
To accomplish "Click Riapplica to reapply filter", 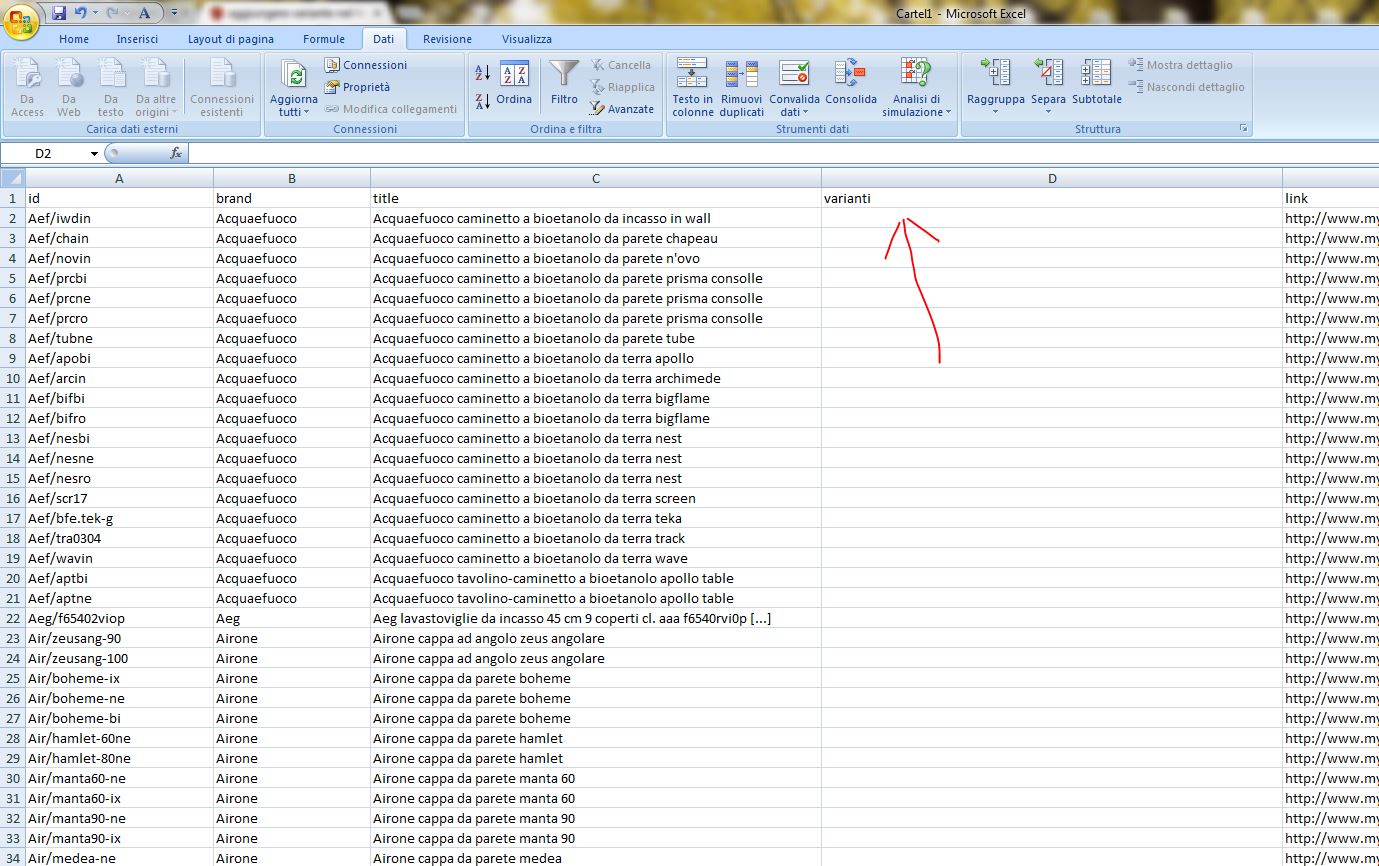I will coord(622,87).
